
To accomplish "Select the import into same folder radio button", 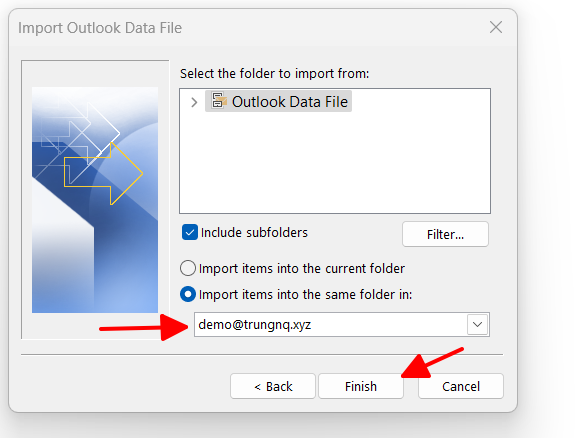I will pos(188,294).
